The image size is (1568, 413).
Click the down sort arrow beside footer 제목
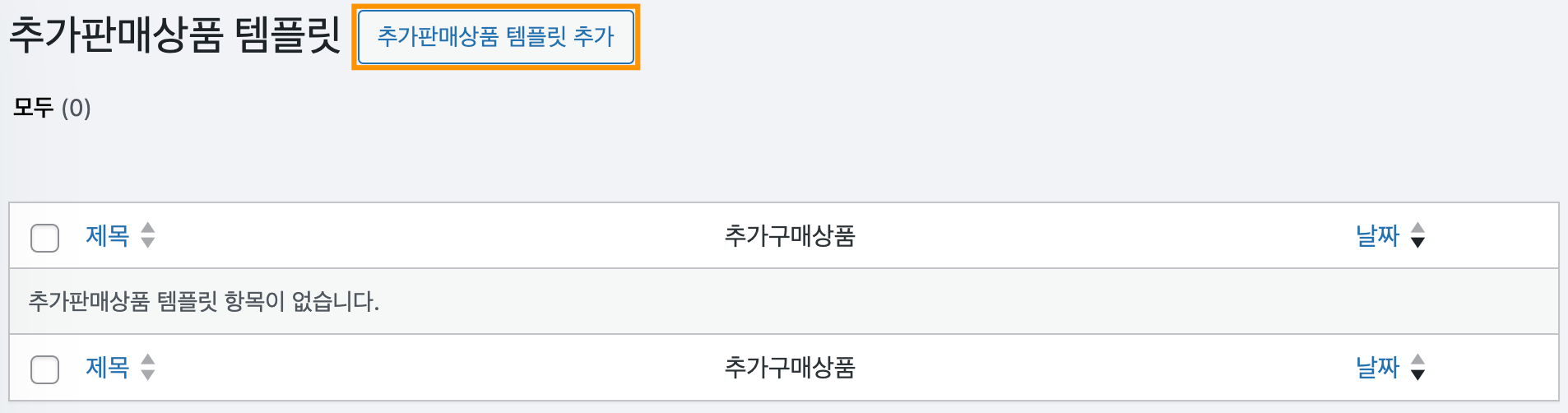tap(148, 374)
